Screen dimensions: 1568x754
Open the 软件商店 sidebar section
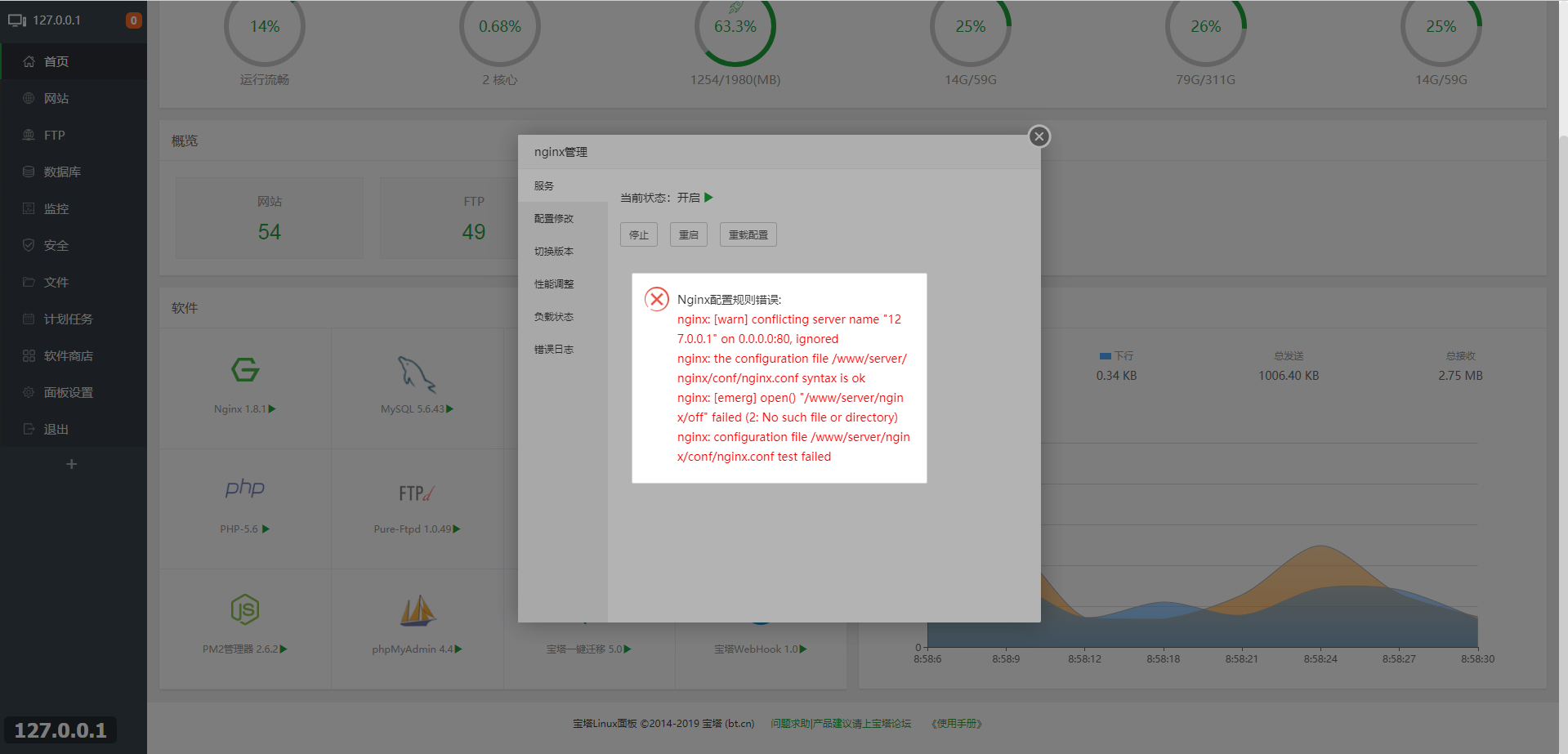click(65, 355)
